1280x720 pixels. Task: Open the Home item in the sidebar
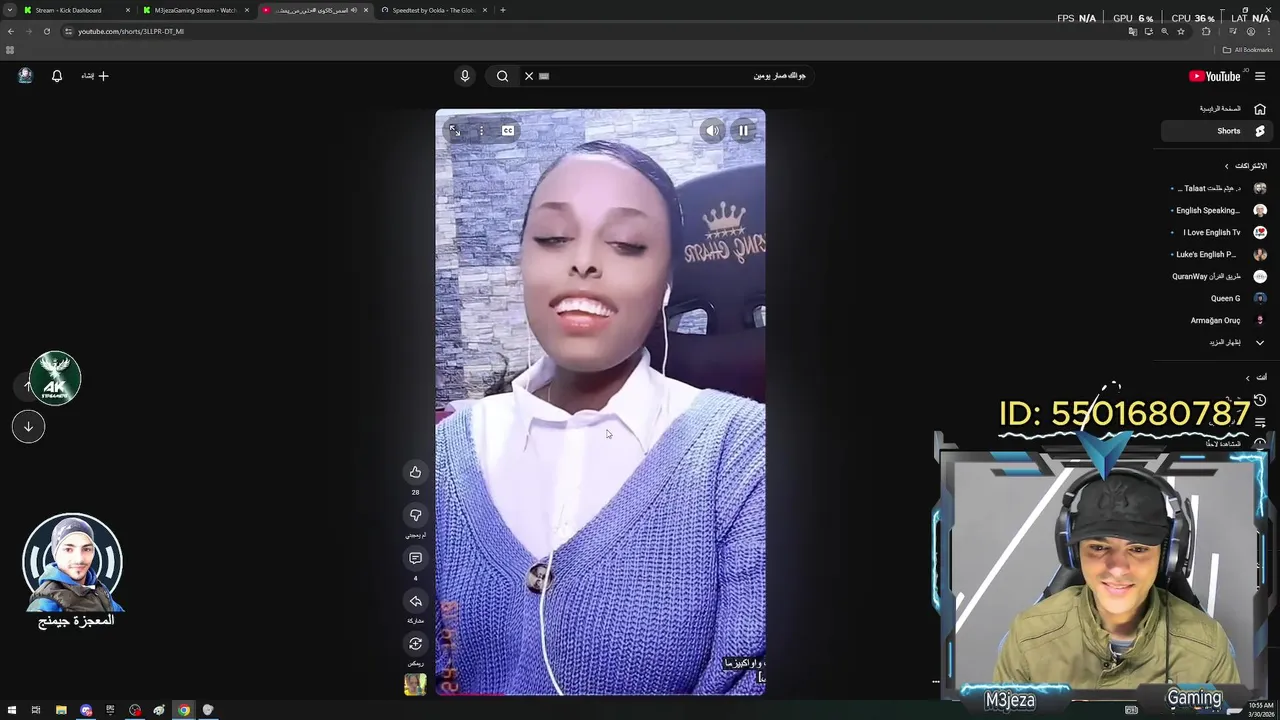pos(1215,109)
